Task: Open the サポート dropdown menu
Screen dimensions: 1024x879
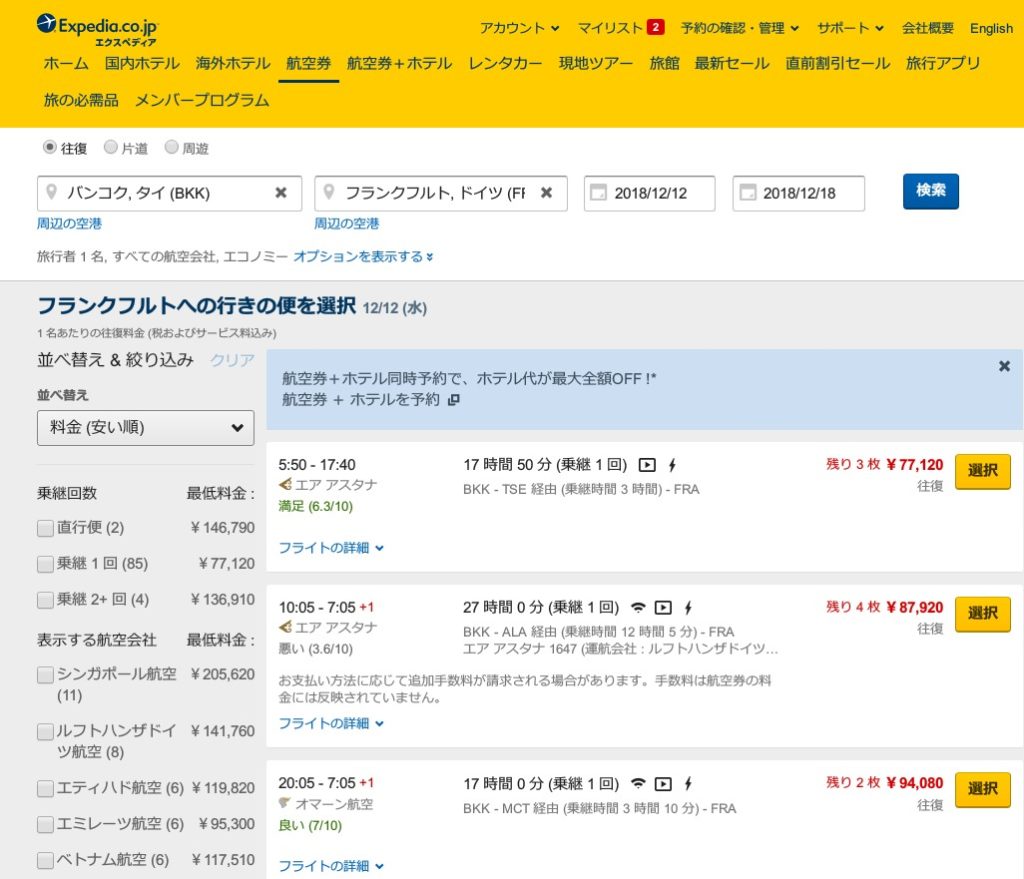Action: click(x=850, y=28)
